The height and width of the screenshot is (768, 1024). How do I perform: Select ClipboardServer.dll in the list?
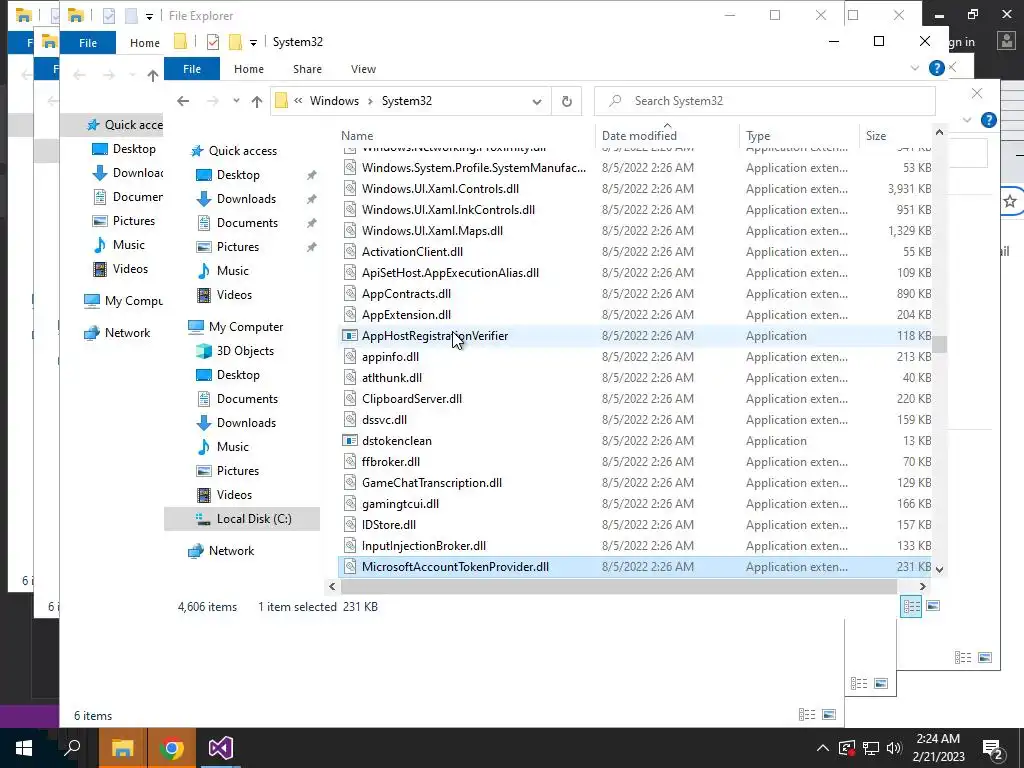point(411,399)
